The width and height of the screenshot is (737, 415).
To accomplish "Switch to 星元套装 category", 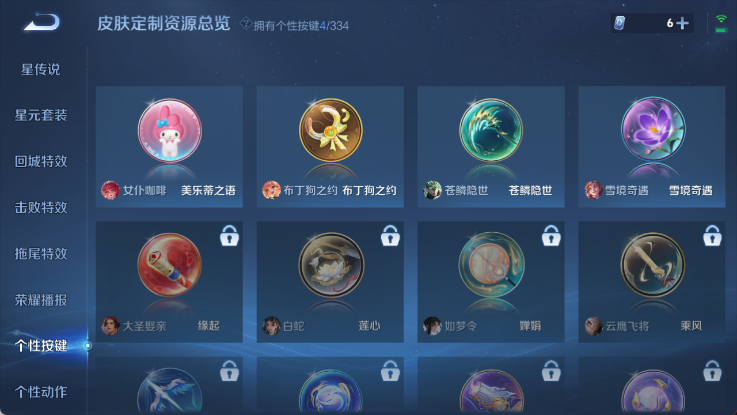I will click(40, 115).
